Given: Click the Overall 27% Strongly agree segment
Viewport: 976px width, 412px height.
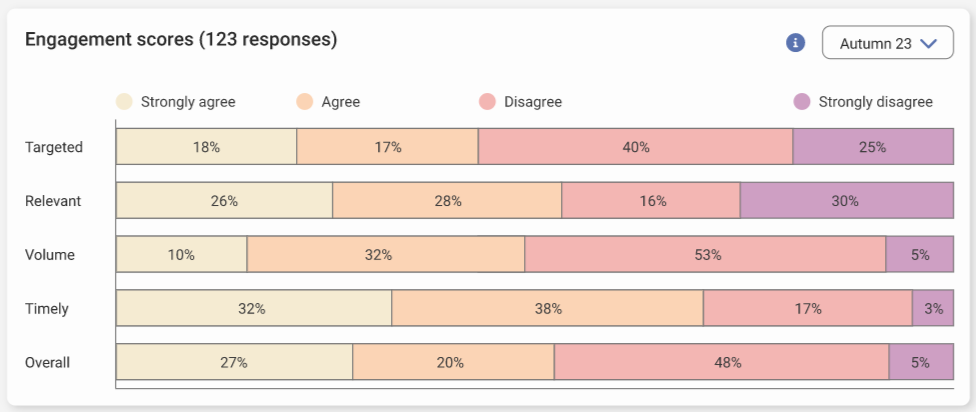Looking at the screenshot, I should pos(234,362).
